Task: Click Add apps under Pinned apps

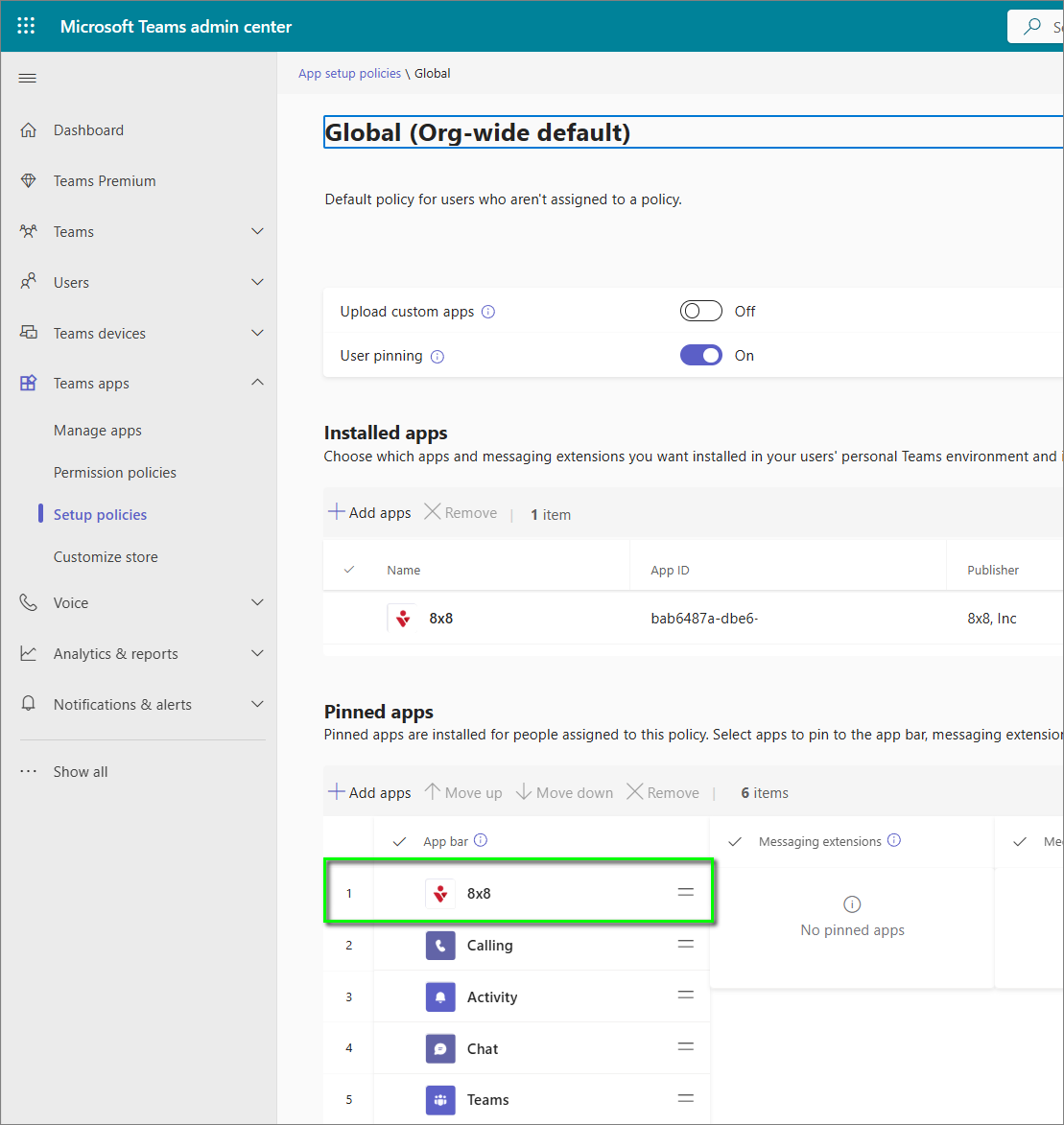Action: (369, 793)
